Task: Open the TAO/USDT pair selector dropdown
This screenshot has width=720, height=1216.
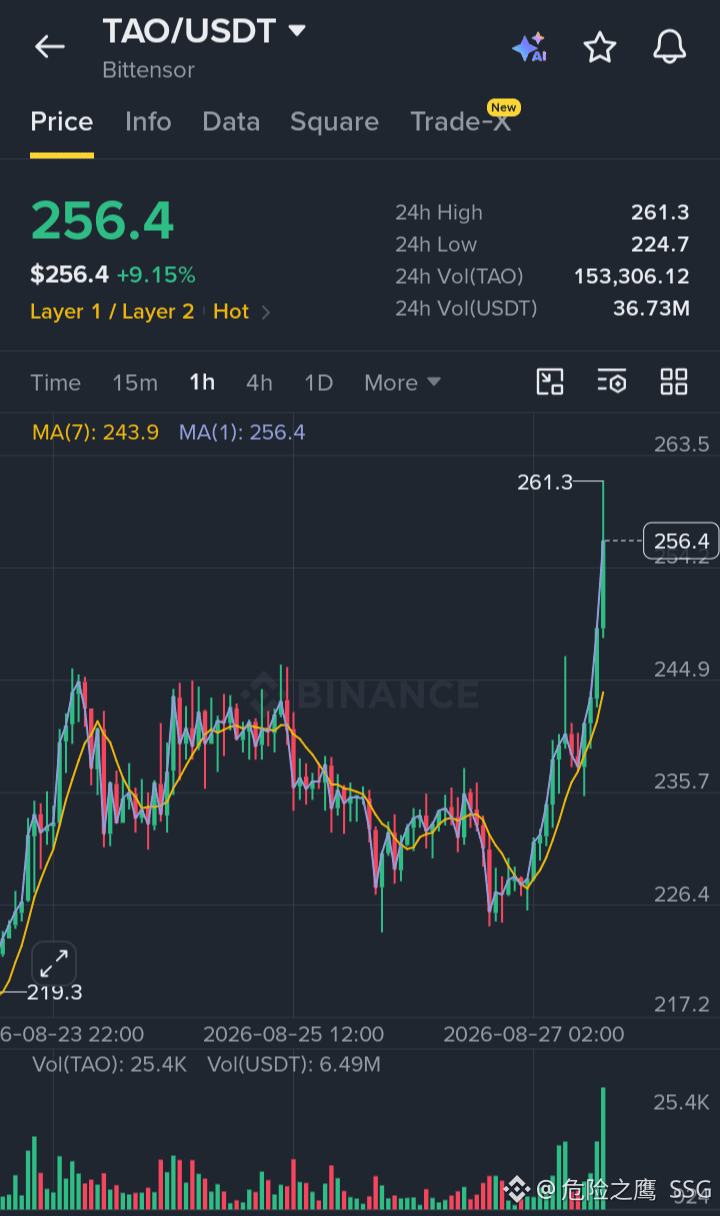Action: [x=203, y=31]
